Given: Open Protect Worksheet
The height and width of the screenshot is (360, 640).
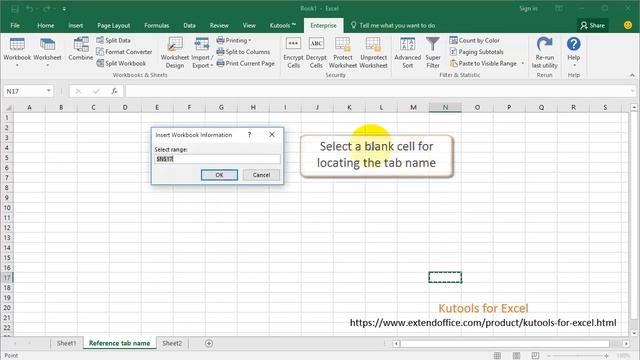Looking at the screenshot, I should click(342, 52).
